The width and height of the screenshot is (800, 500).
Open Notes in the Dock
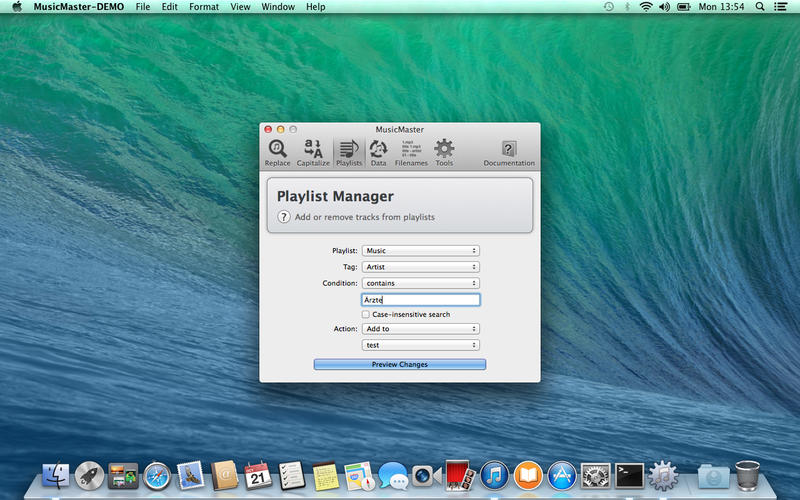(326, 476)
